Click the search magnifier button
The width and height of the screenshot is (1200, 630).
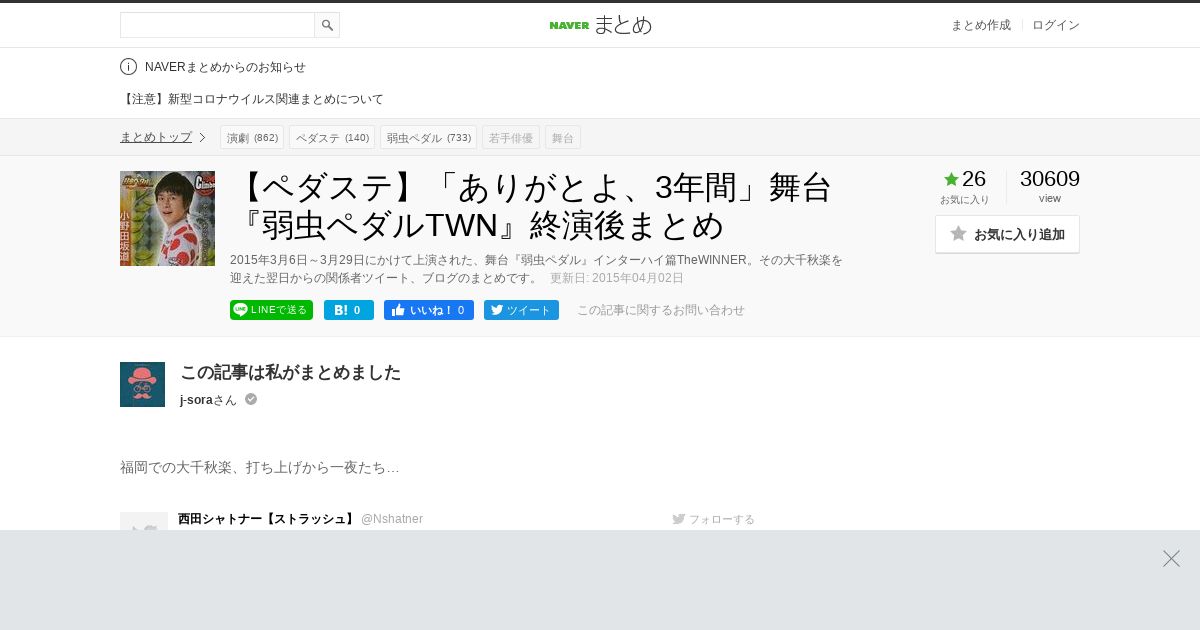(327, 25)
